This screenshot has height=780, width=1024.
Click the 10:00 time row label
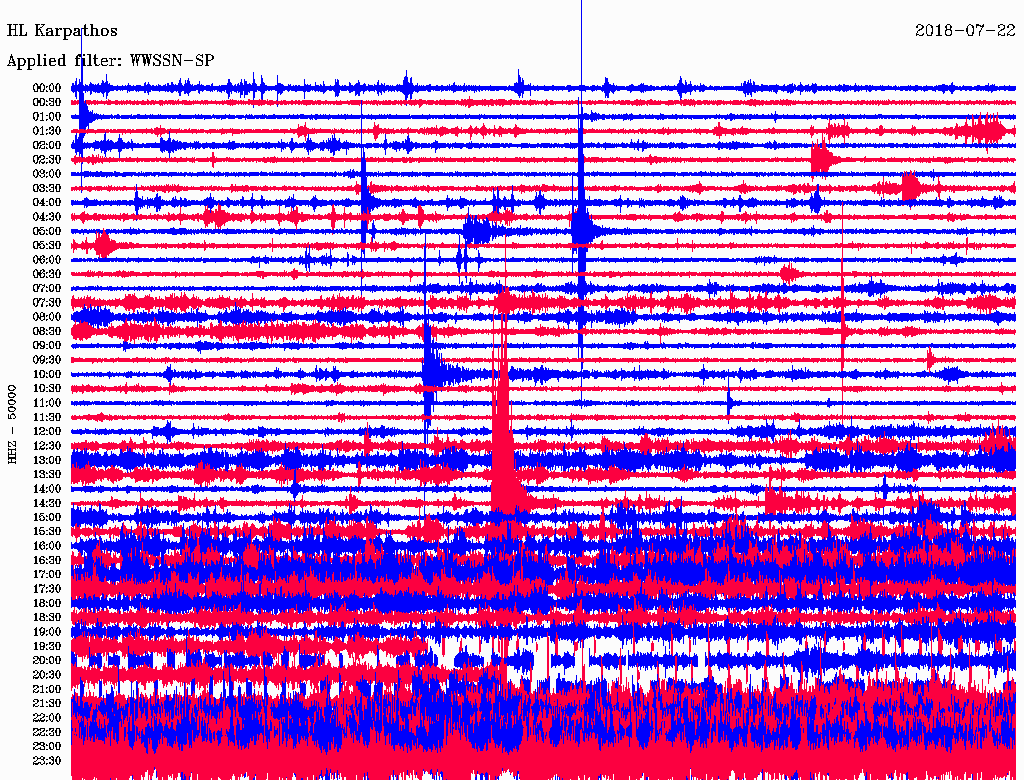pyautogui.click(x=47, y=374)
